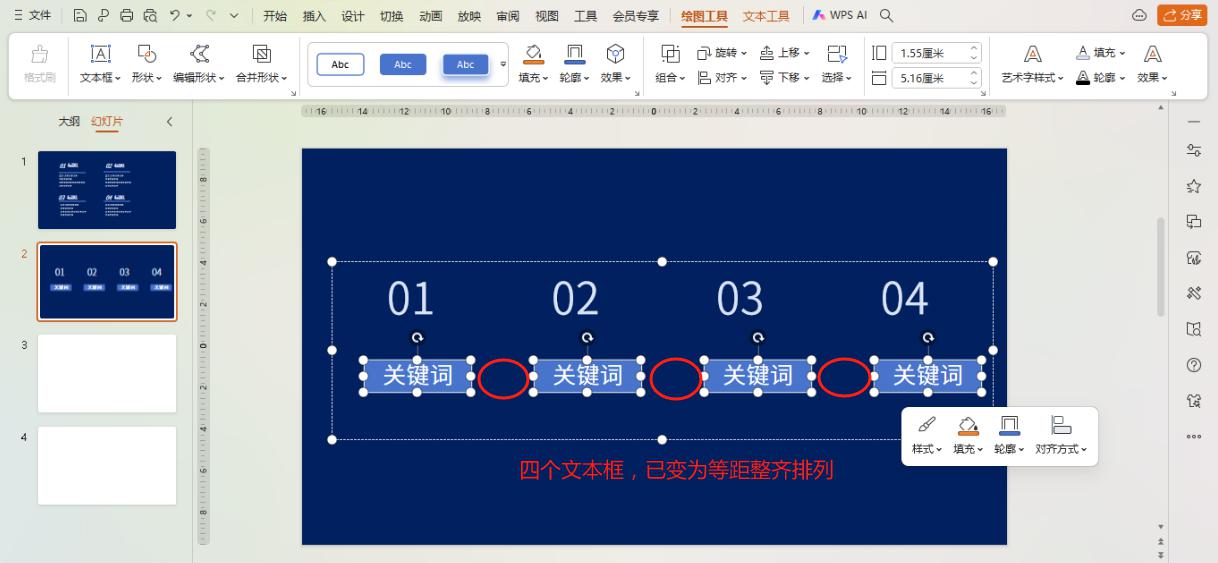Click the 分享 share button
Image resolution: width=1218 pixels, height=563 pixels.
point(1183,16)
